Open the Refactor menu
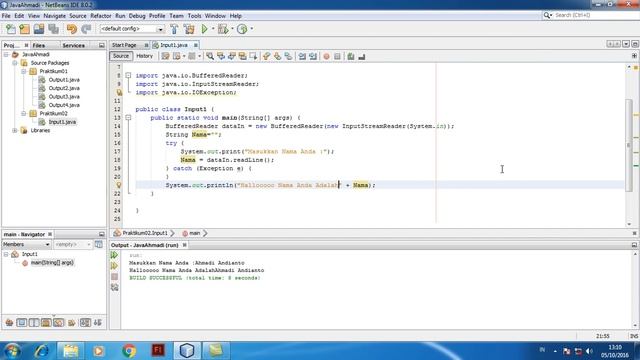Screen dimensions: 640x360 [101, 16]
